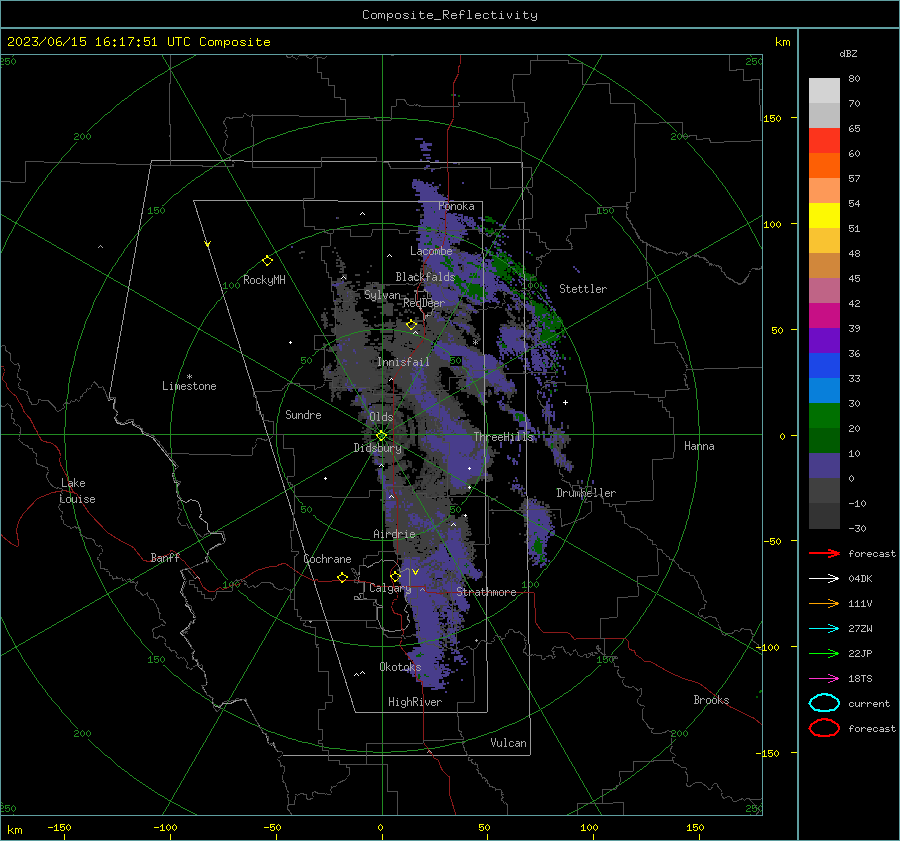Click the Ponoka city label

456,206
